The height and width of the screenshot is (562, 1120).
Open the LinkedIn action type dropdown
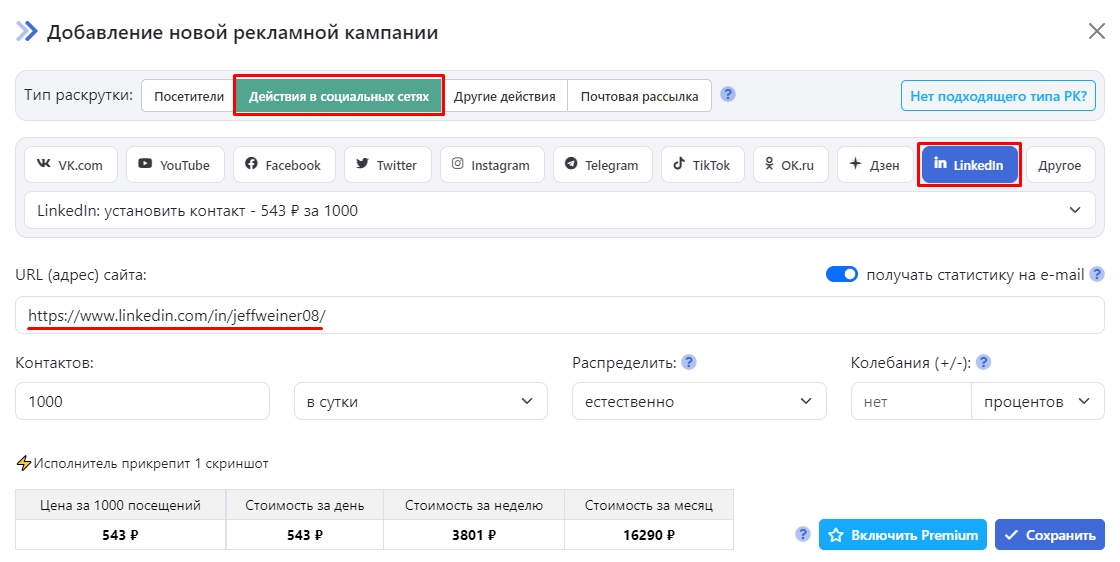coord(559,211)
